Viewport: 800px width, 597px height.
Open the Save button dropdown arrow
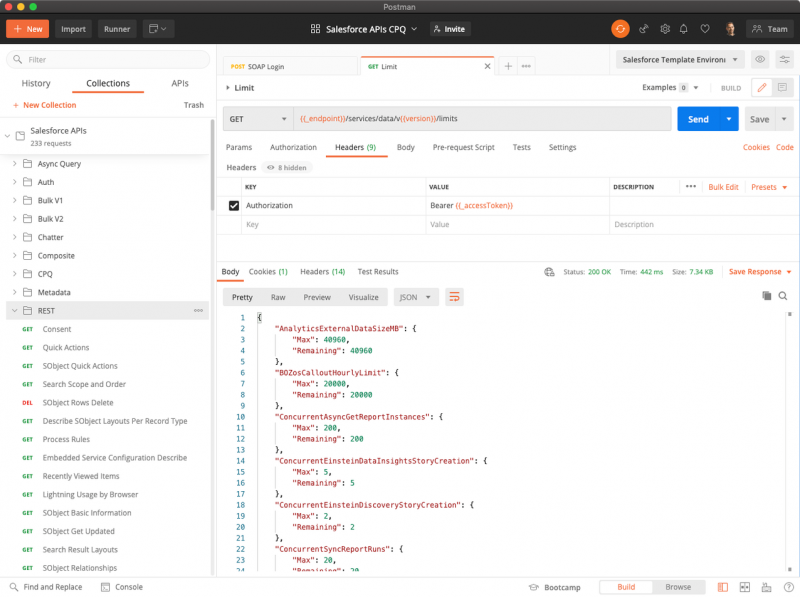(784, 119)
